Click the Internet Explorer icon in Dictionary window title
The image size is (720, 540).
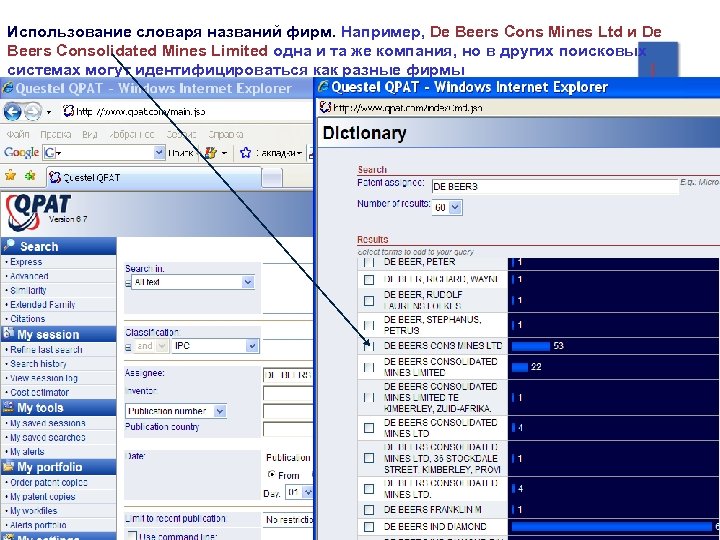pos(324,87)
